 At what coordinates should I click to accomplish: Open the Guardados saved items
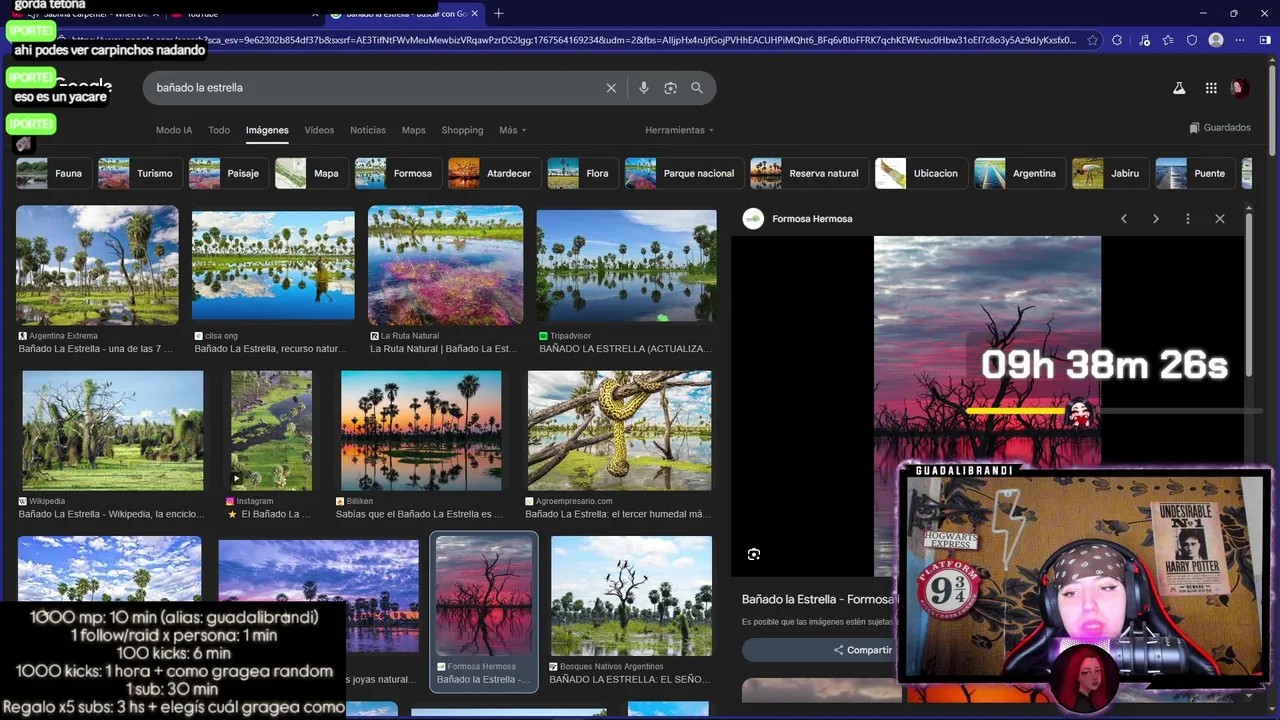[1220, 128]
